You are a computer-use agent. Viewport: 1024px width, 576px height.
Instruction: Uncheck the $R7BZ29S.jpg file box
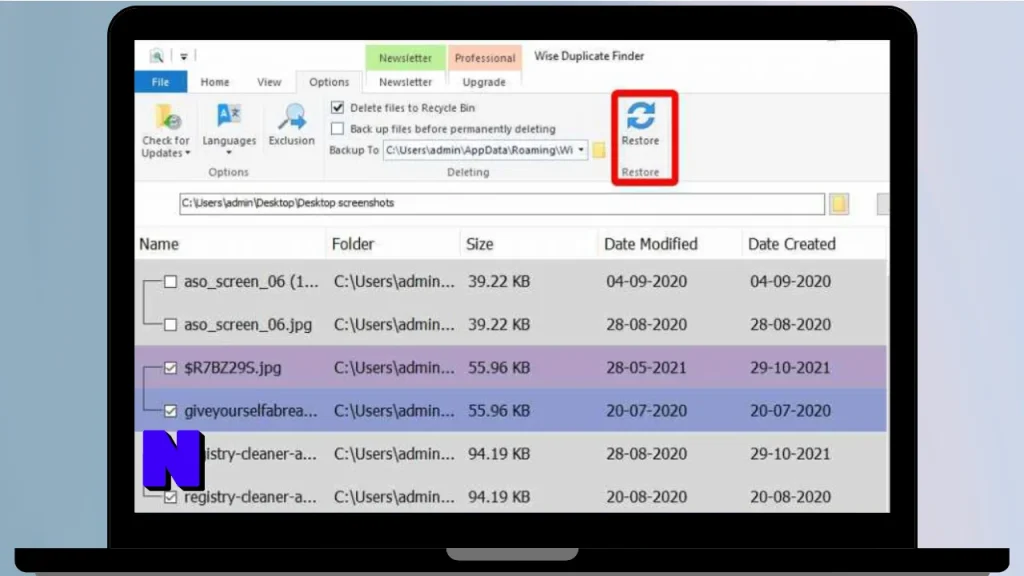click(x=170, y=368)
